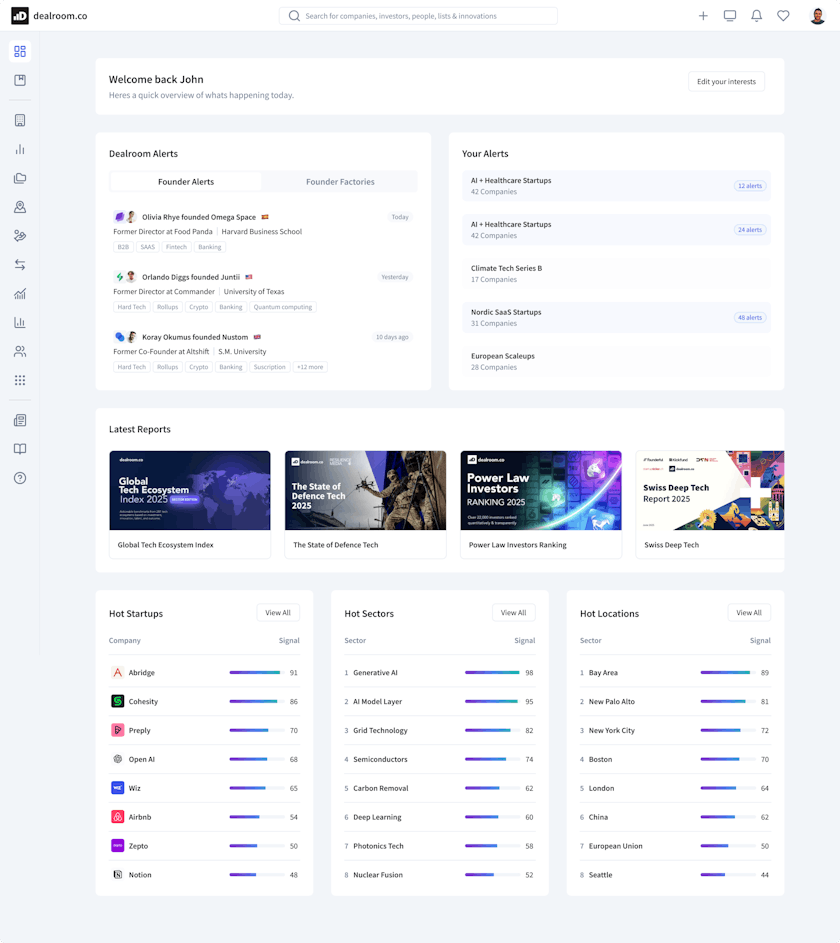Click the plus icon in top bar
Screen dimensions: 840x943
[x=703, y=16]
